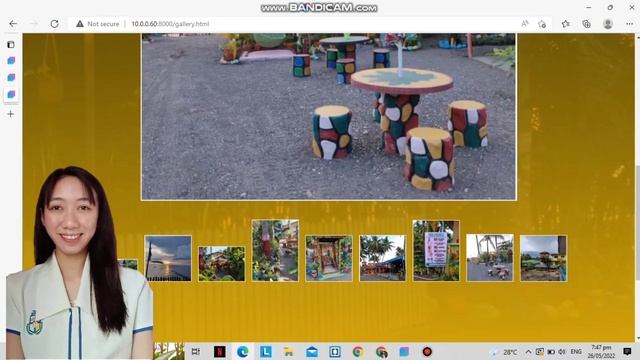The height and width of the screenshot is (360, 640).
Task: Check the battery status icon
Action: coord(551,352)
